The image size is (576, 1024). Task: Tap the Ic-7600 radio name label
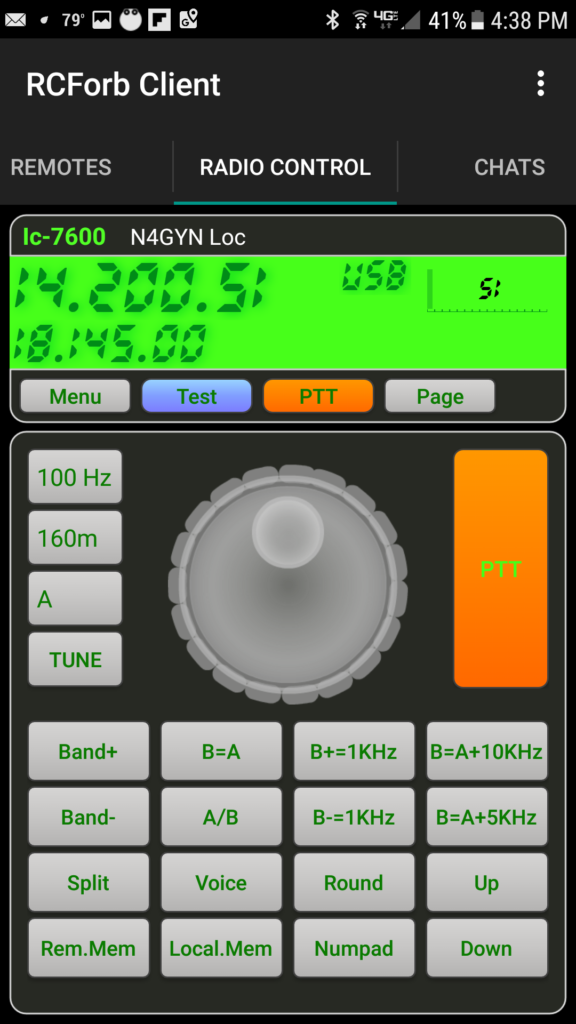pyautogui.click(x=64, y=236)
